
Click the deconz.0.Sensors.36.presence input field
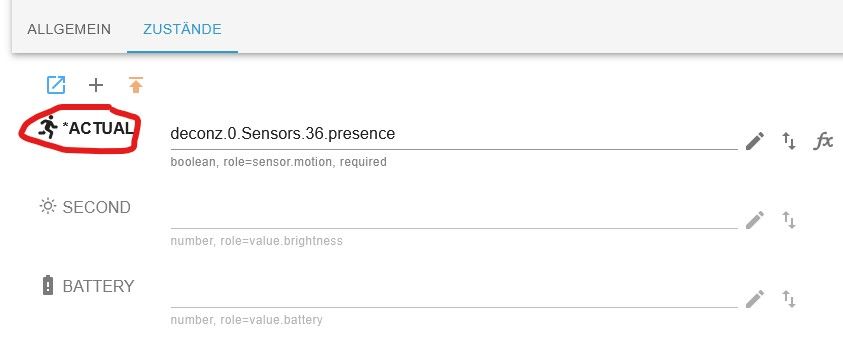(x=454, y=134)
